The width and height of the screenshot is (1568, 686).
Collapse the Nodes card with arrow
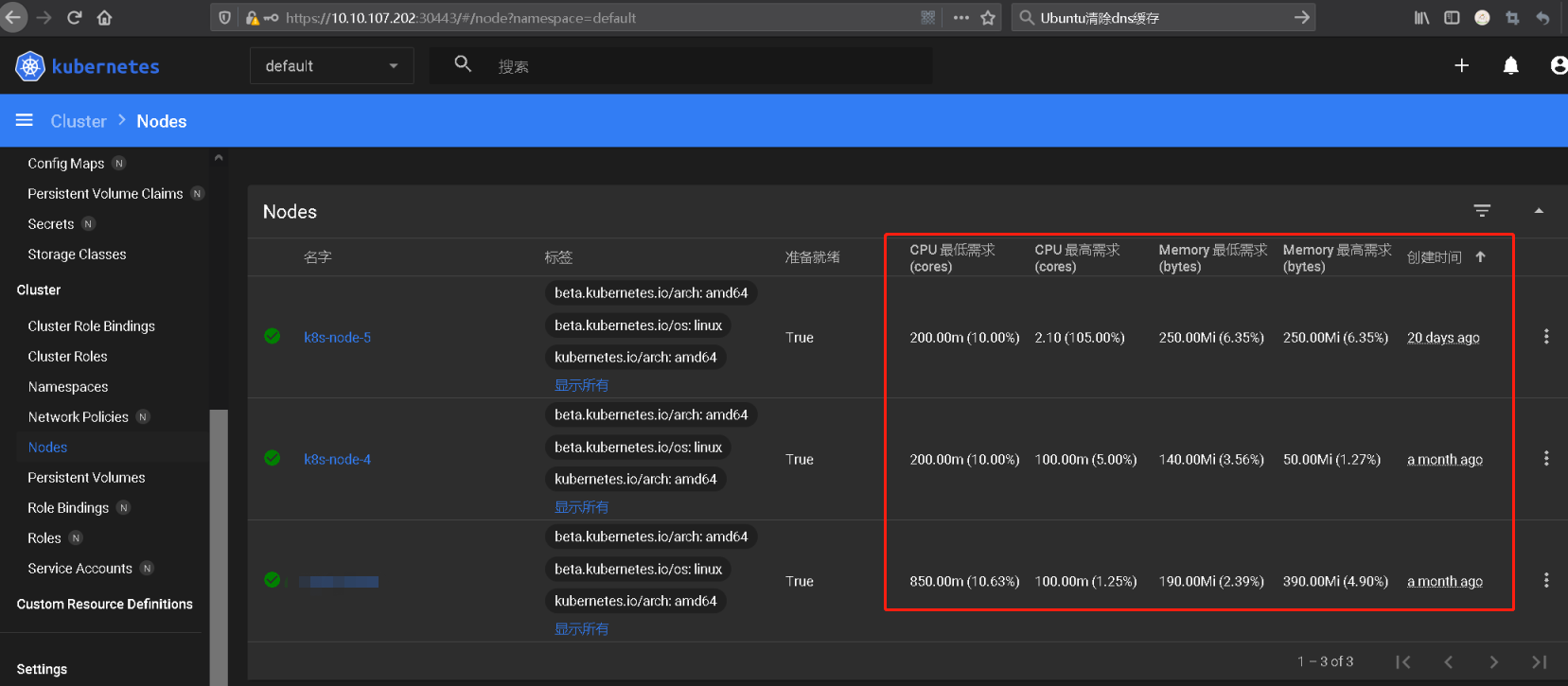[x=1539, y=211]
